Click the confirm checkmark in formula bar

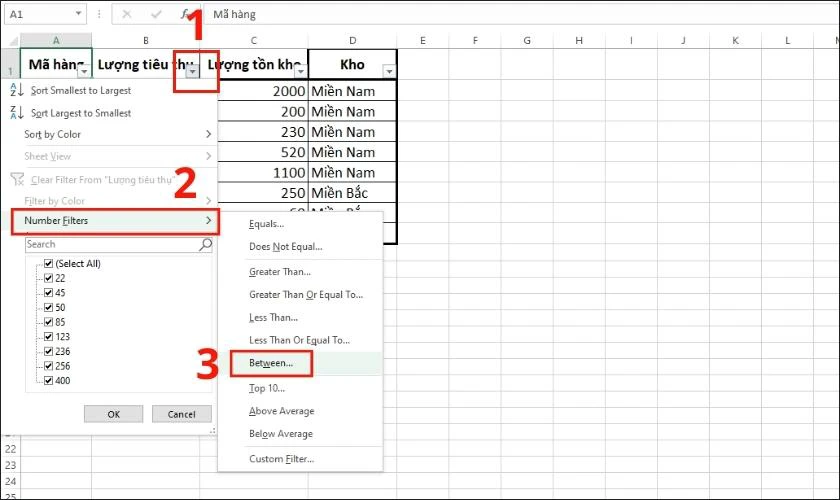coord(156,14)
